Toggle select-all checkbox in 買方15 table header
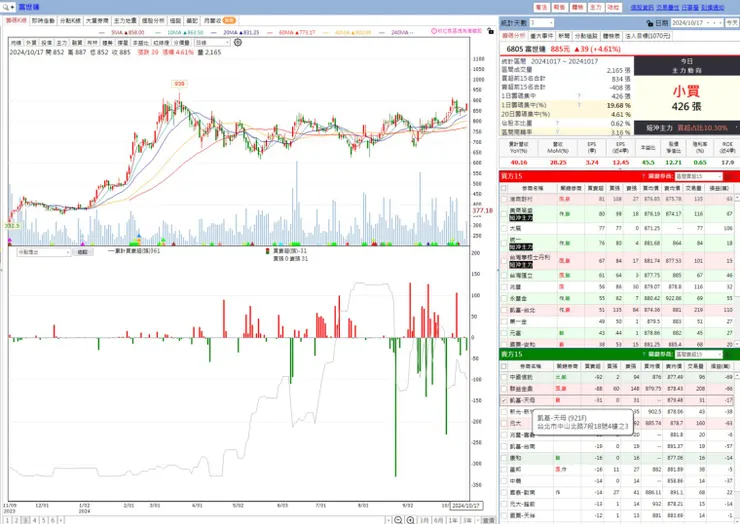The image size is (740, 524). tap(504, 188)
